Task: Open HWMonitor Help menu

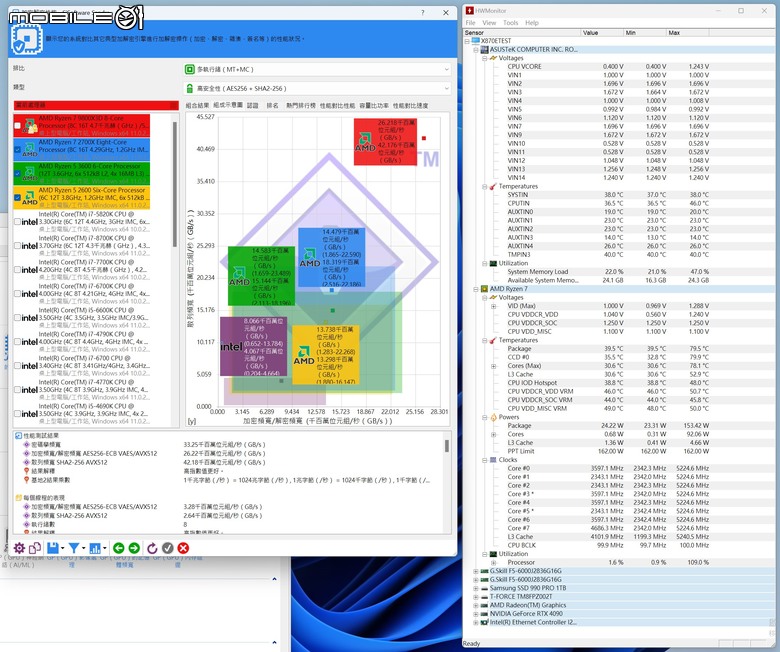Action: pyautogui.click(x=532, y=23)
